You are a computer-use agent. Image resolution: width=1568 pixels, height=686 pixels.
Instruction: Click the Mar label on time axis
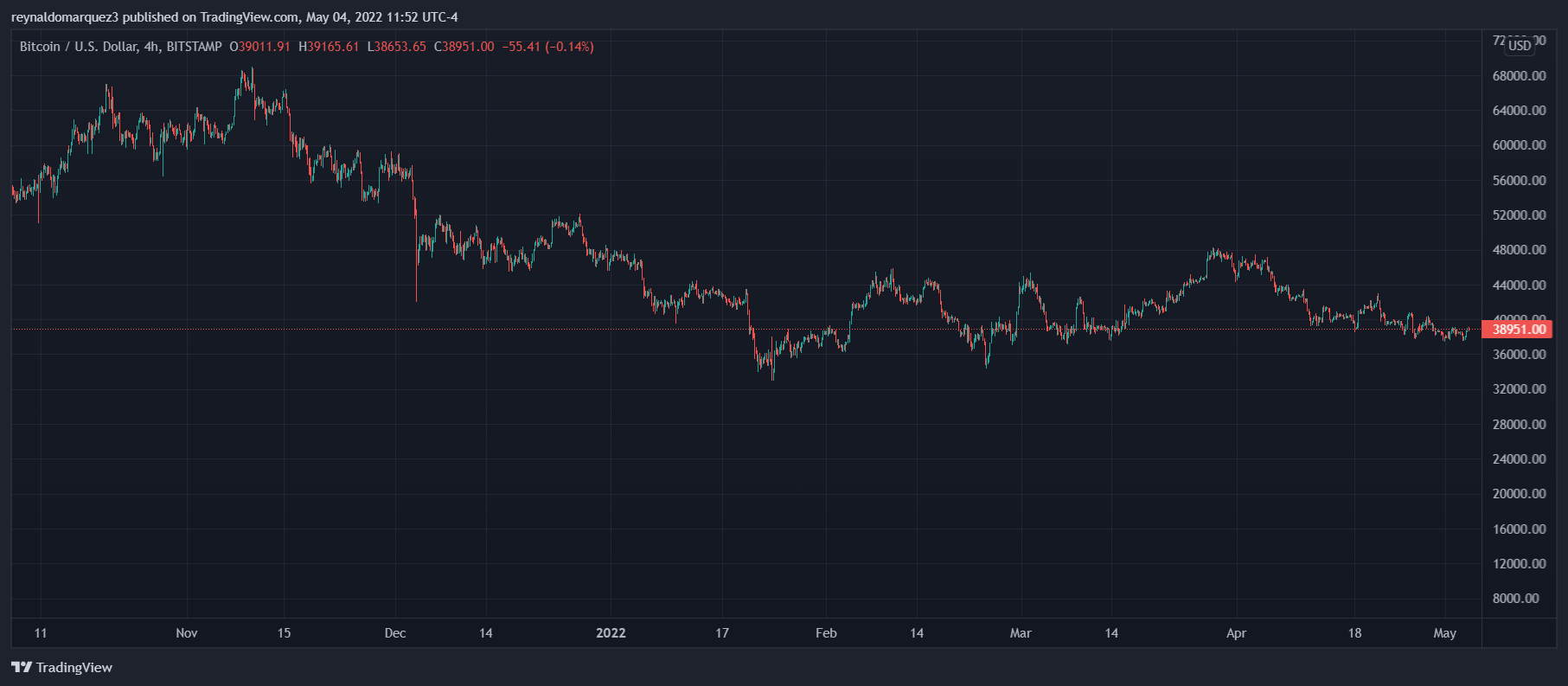pyautogui.click(x=1021, y=633)
